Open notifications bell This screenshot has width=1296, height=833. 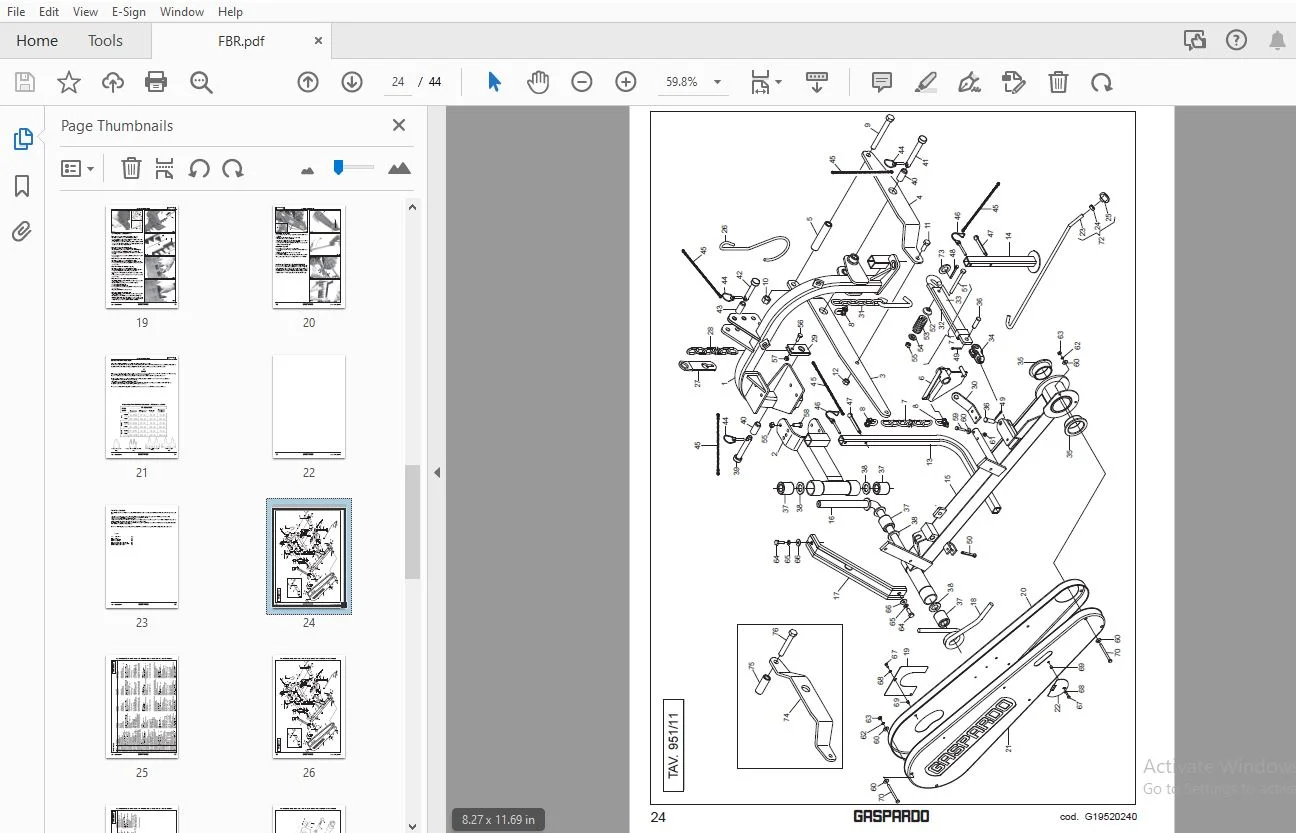tap(1277, 40)
